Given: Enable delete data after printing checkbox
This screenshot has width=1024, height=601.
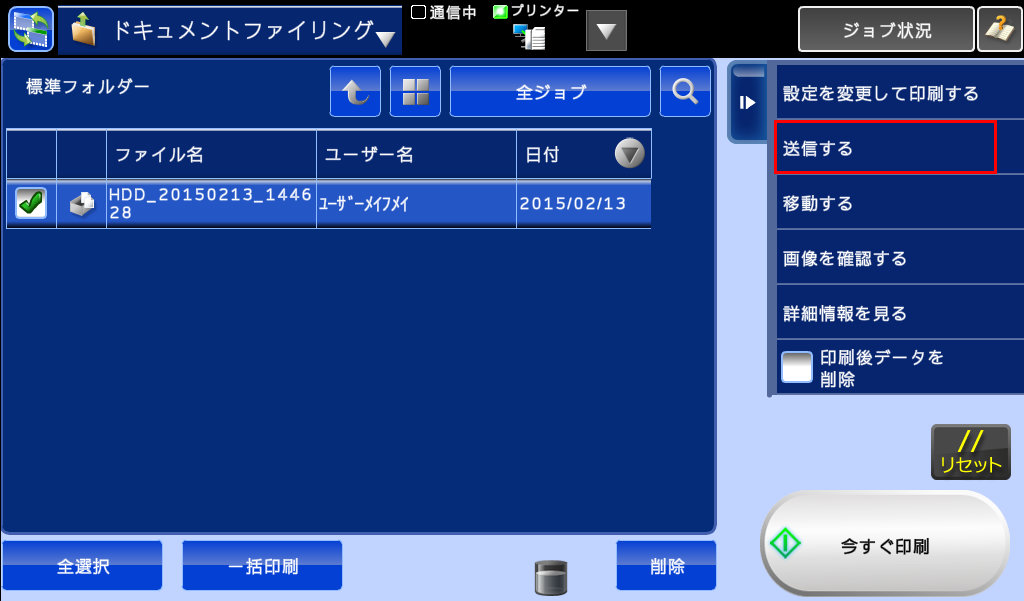Looking at the screenshot, I should [797, 368].
